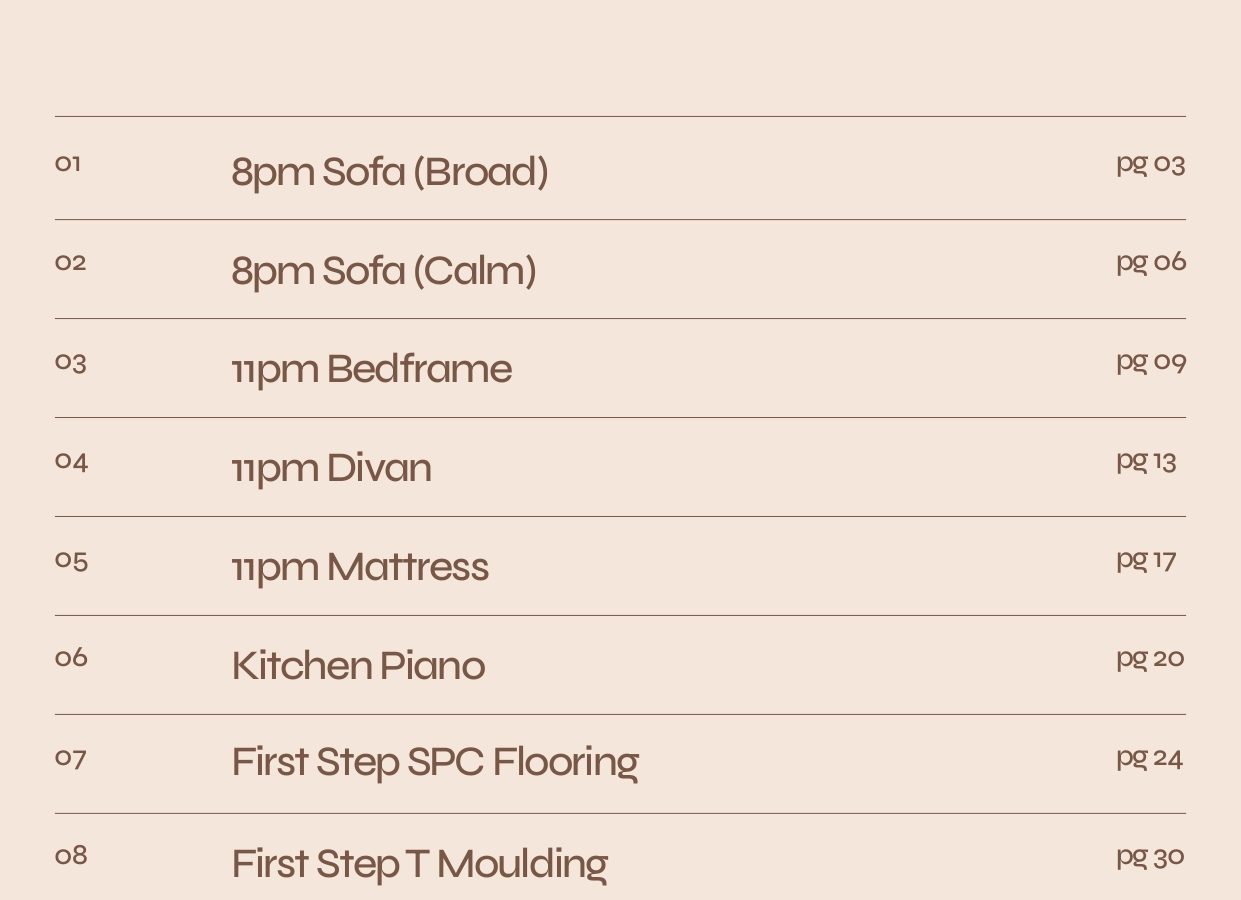
Task: Select index number 01
Action: point(67,163)
